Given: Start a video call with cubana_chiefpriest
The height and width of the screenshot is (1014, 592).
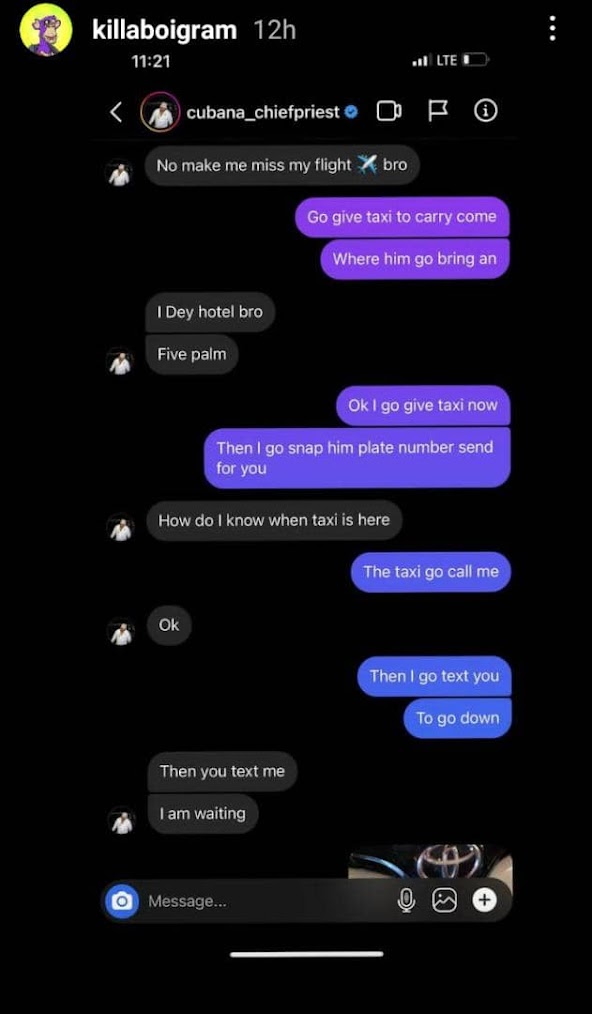Looking at the screenshot, I should click(389, 112).
